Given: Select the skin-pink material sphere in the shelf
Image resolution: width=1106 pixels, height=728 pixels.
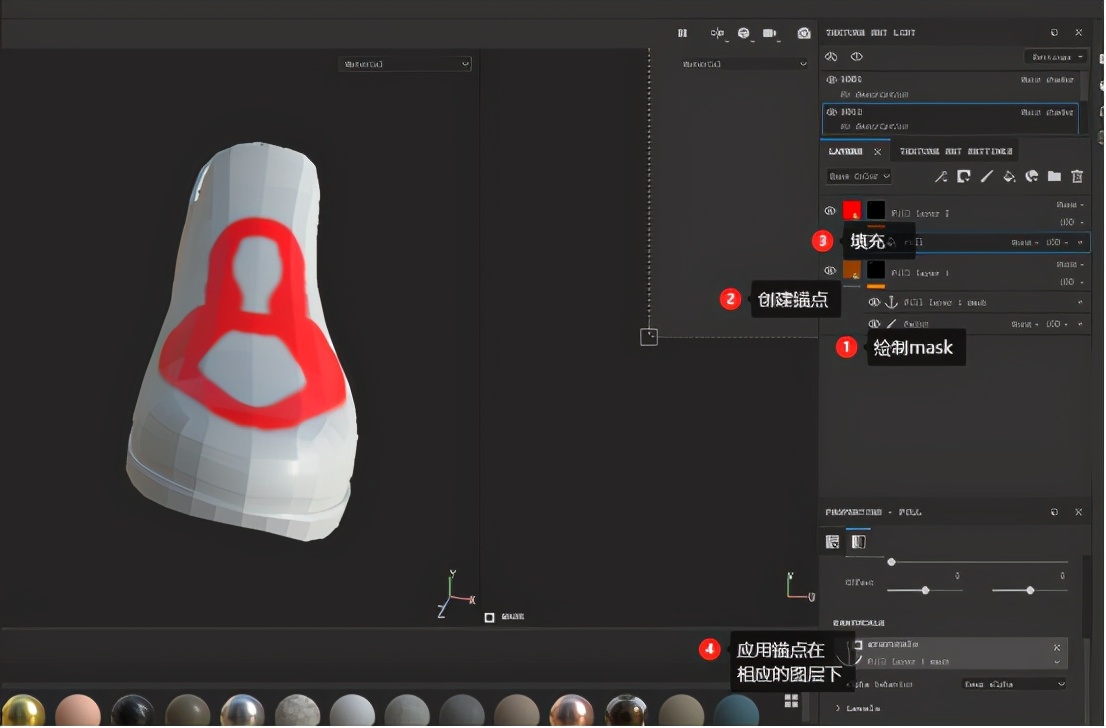Looking at the screenshot, I should click(78, 710).
